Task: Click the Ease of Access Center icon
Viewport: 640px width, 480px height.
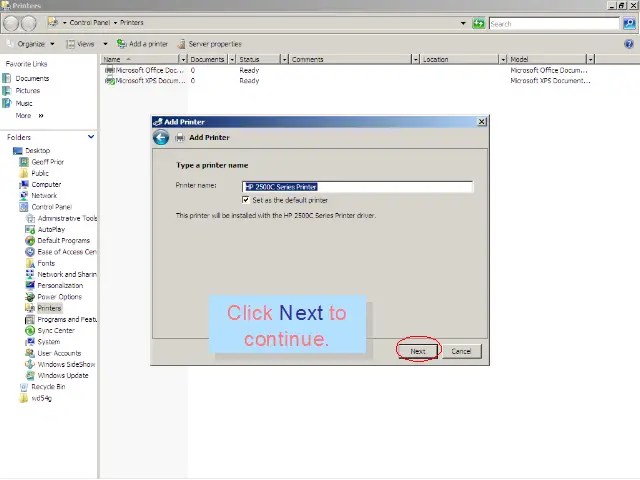Action: [30, 252]
